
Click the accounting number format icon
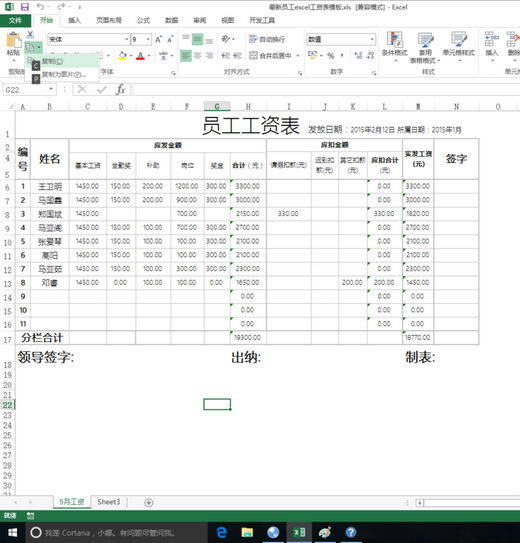312,55
